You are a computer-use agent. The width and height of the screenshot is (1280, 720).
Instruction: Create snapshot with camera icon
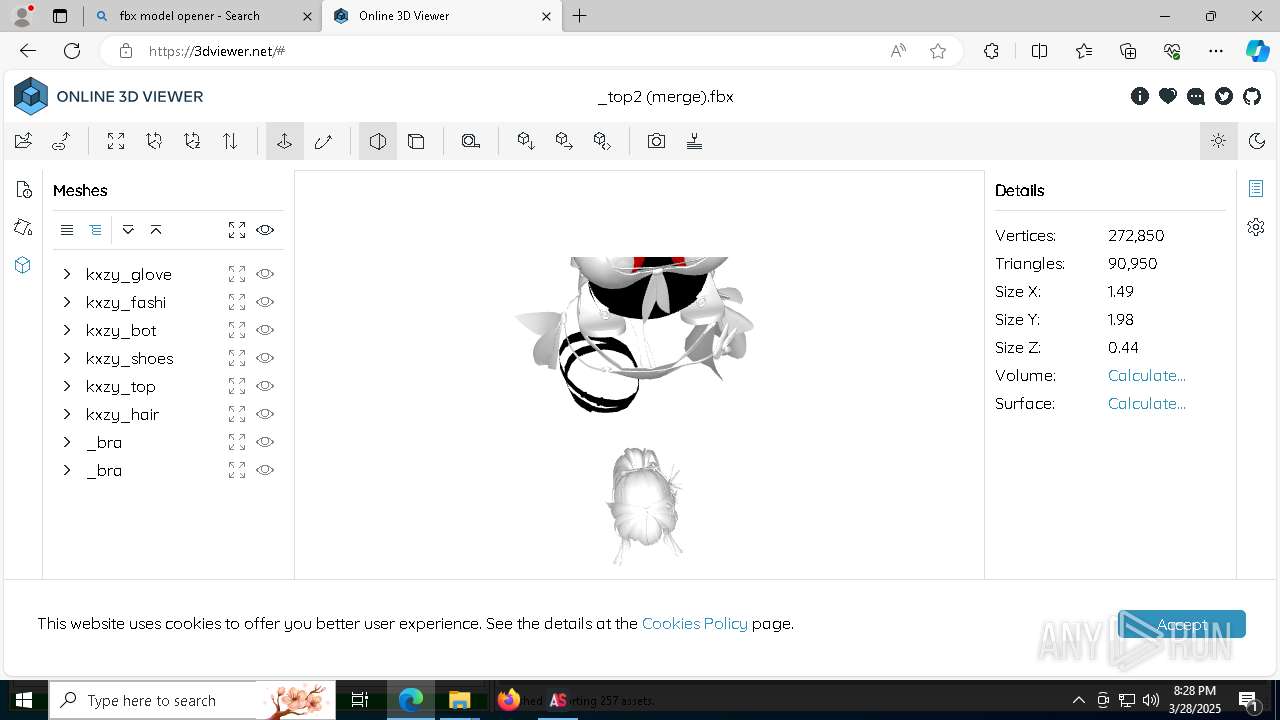tap(656, 141)
